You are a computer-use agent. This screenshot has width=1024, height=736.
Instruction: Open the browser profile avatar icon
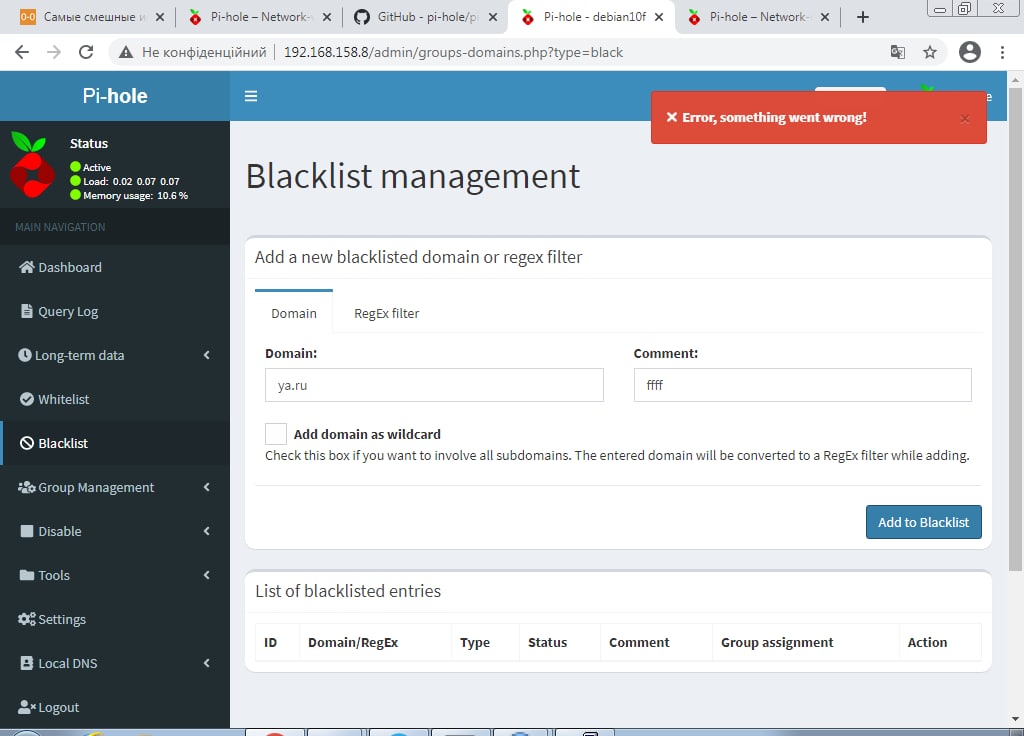click(x=970, y=52)
